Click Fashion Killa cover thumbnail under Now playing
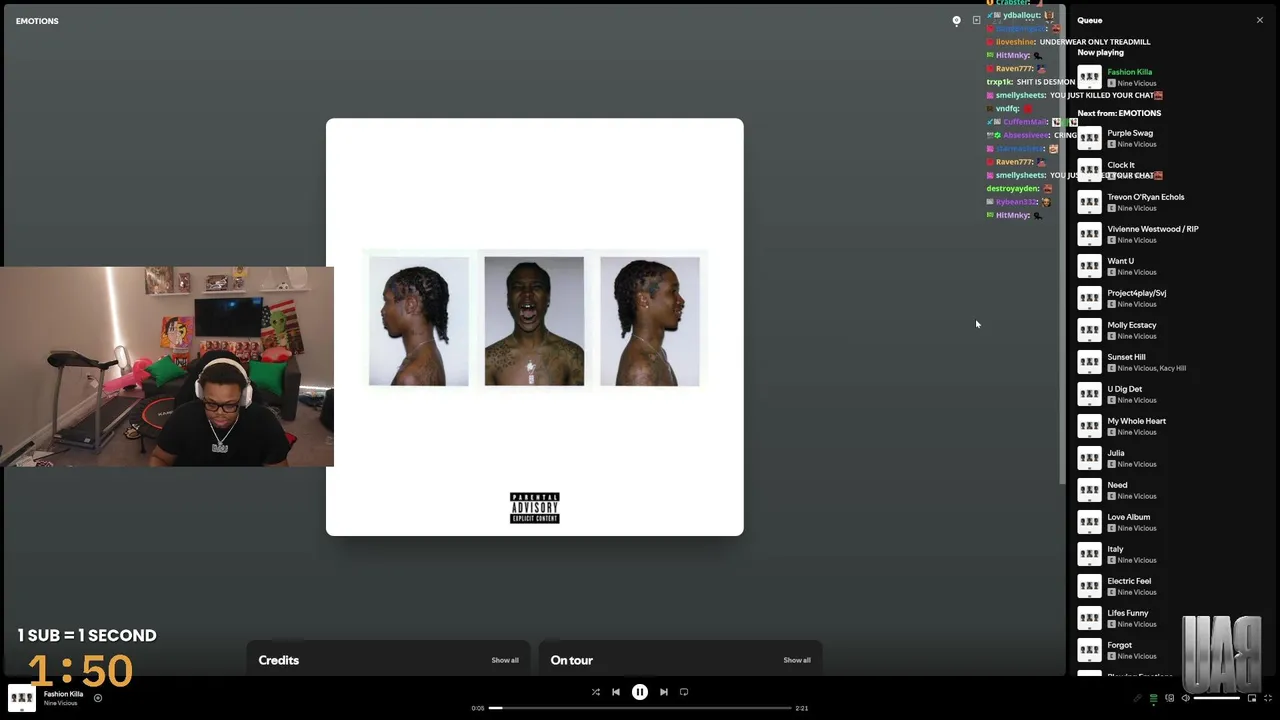This screenshot has height=720, width=1280. click(x=1089, y=77)
